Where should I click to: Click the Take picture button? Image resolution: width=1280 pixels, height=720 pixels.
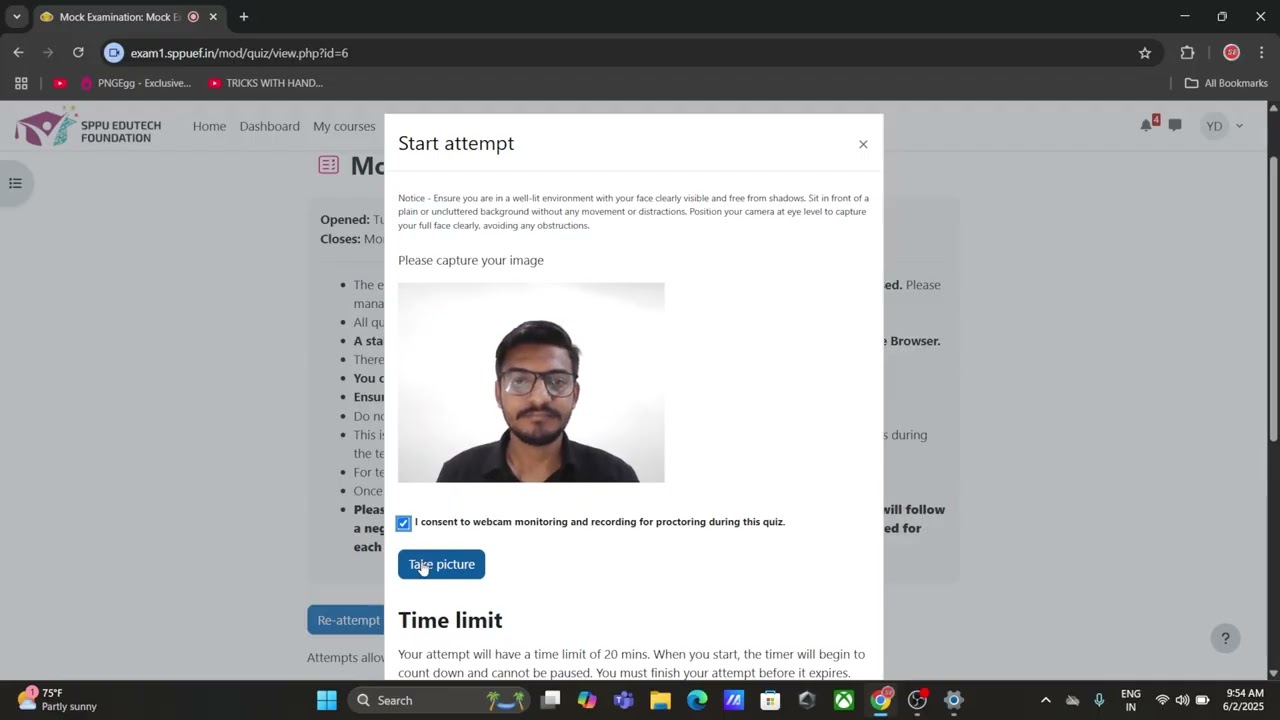pos(441,564)
